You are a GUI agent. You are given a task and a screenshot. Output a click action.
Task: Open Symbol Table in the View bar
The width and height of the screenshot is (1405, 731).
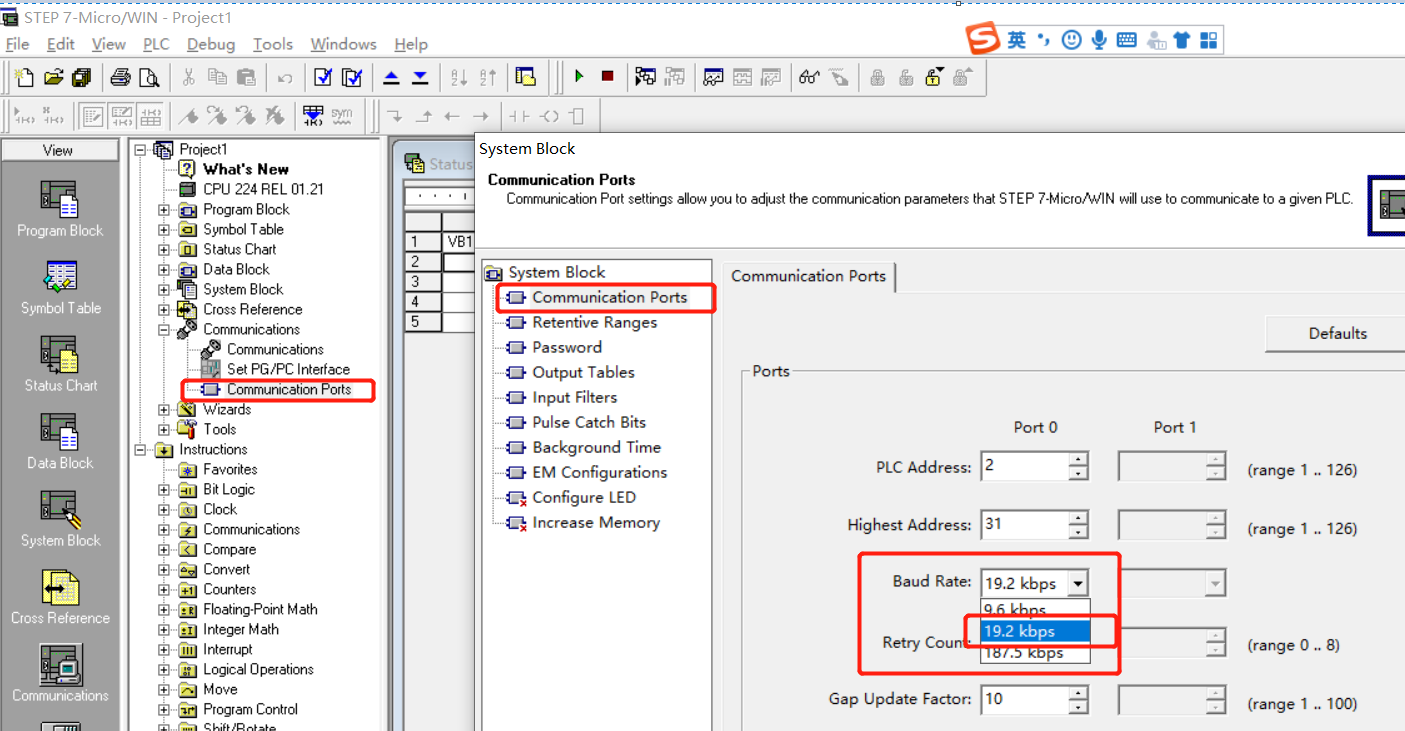[60, 287]
